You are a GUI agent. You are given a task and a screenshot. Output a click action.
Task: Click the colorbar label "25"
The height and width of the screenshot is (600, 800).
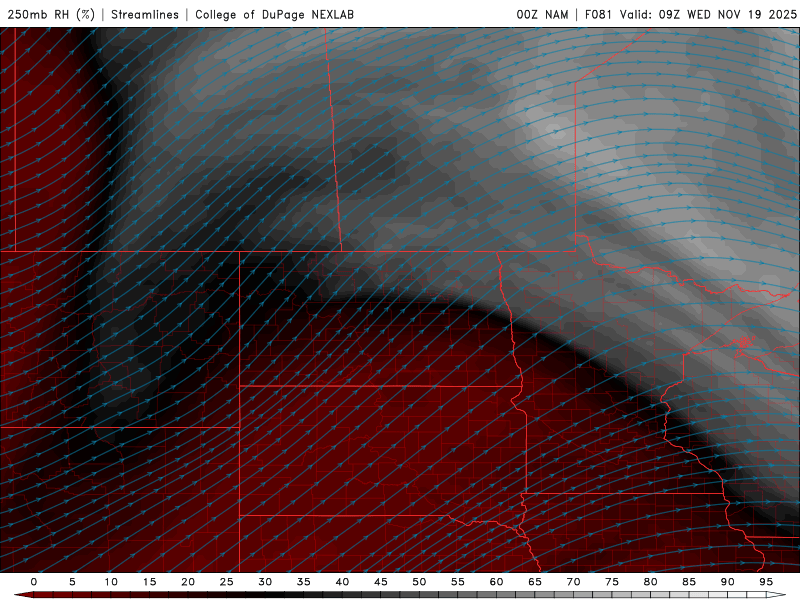(x=227, y=582)
